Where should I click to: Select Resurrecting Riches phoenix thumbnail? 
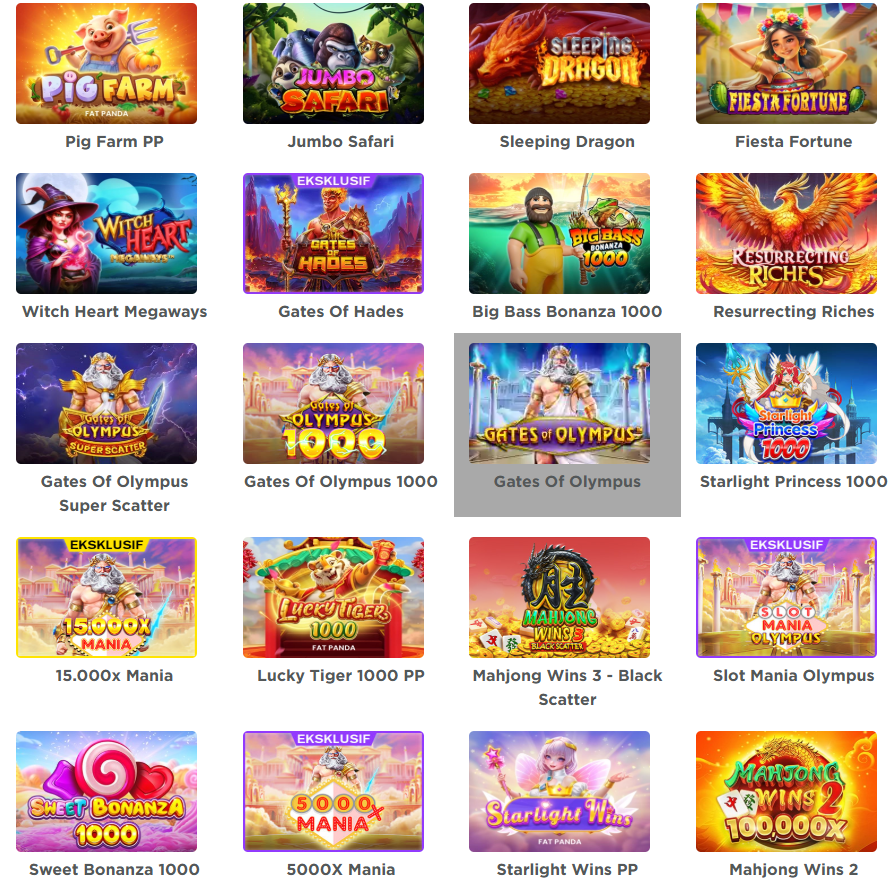[786, 233]
